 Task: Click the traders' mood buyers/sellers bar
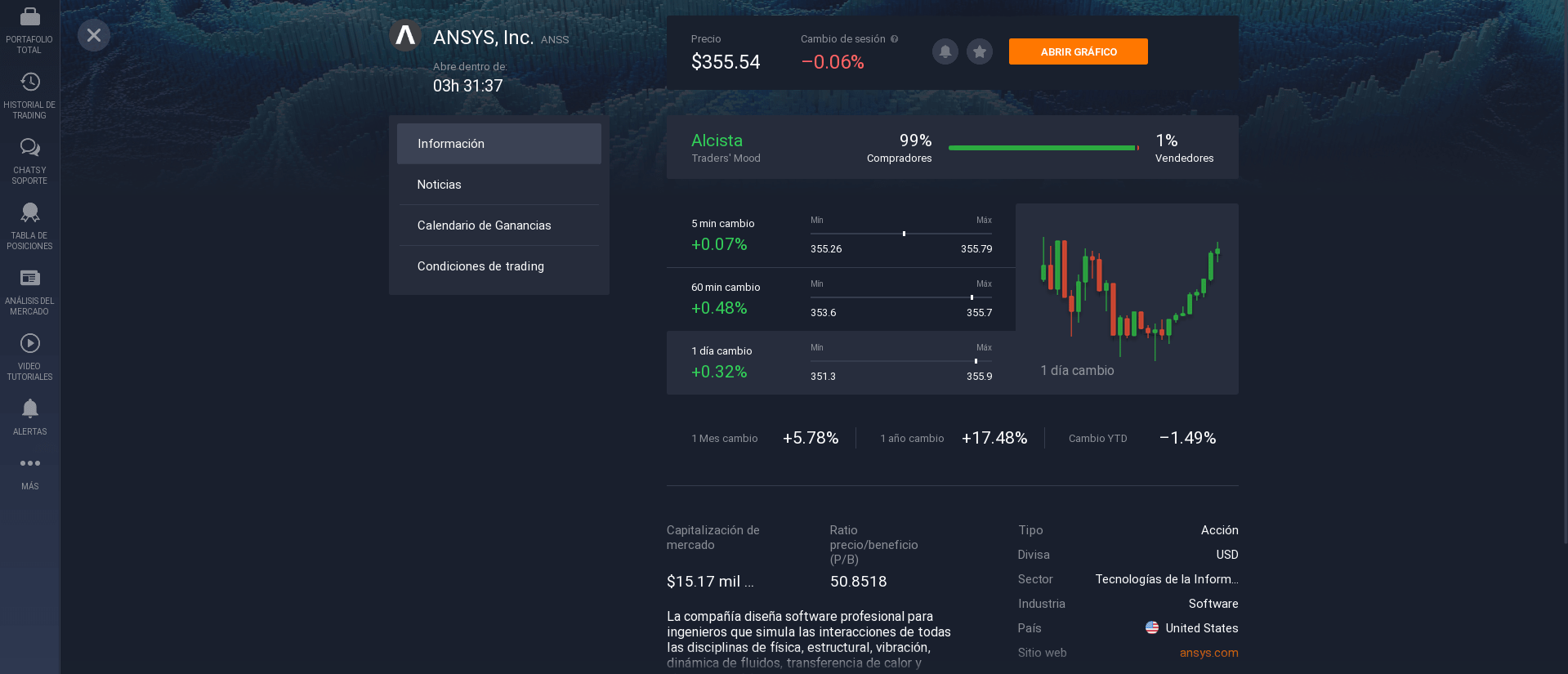[x=1043, y=148]
